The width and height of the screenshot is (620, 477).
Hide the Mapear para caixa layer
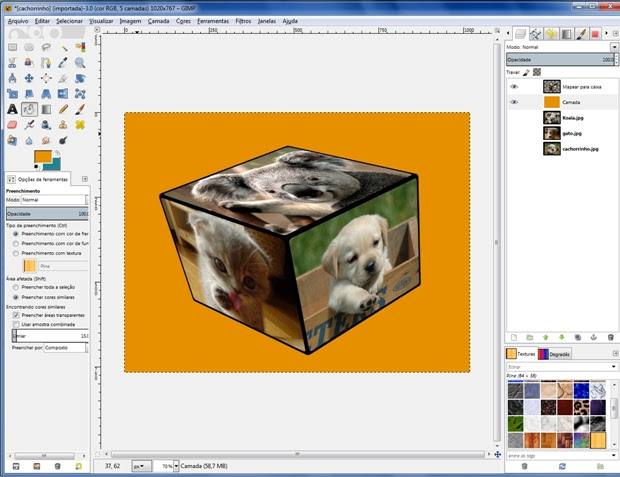coord(514,87)
